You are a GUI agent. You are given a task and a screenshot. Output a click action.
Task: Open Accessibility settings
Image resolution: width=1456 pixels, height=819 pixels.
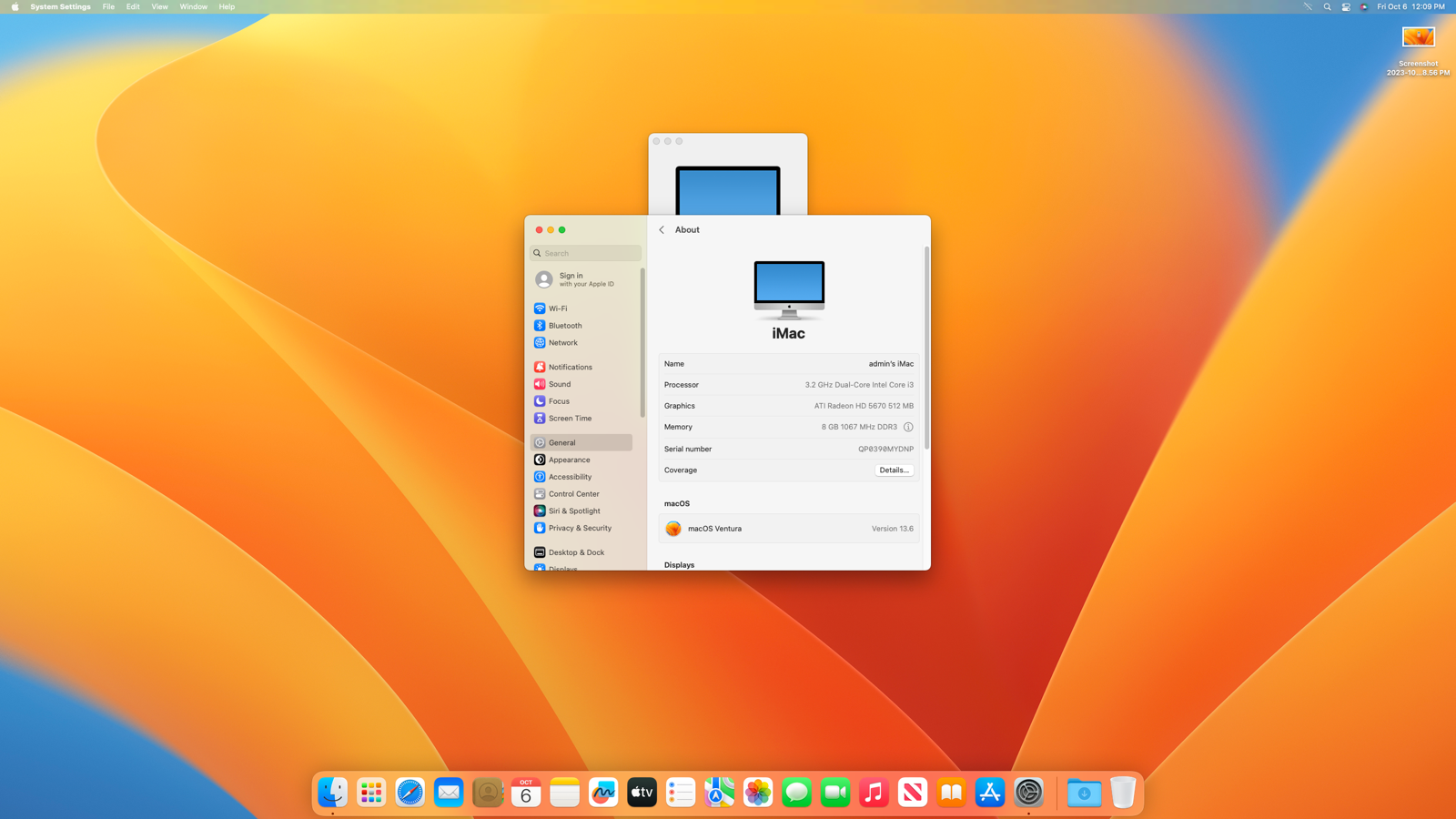coord(581,477)
